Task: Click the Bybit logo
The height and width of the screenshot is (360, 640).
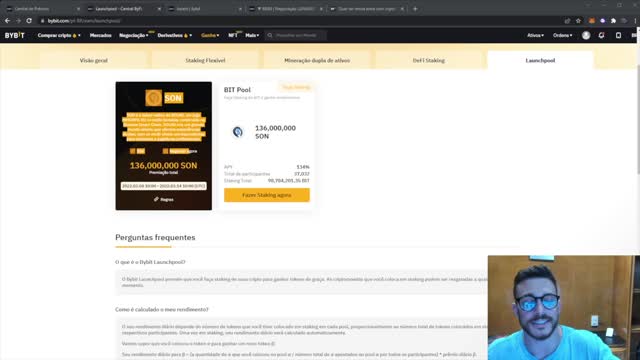Action: click(x=15, y=36)
